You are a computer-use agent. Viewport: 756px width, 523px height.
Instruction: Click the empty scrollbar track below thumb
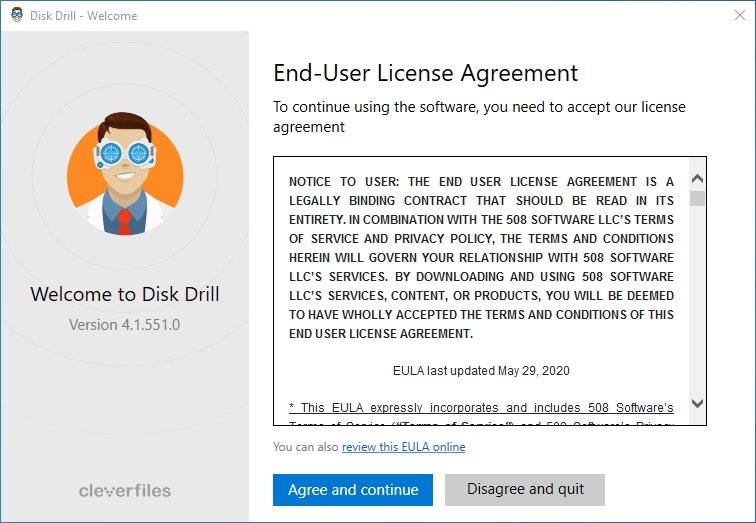click(x=697, y=301)
